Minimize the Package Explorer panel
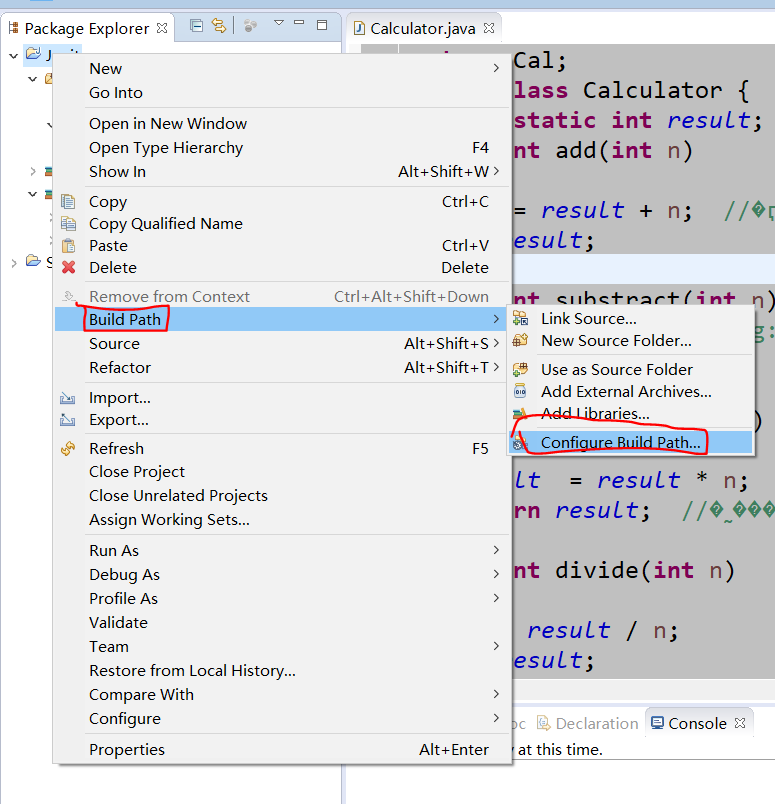The image size is (775, 804). coord(300,23)
